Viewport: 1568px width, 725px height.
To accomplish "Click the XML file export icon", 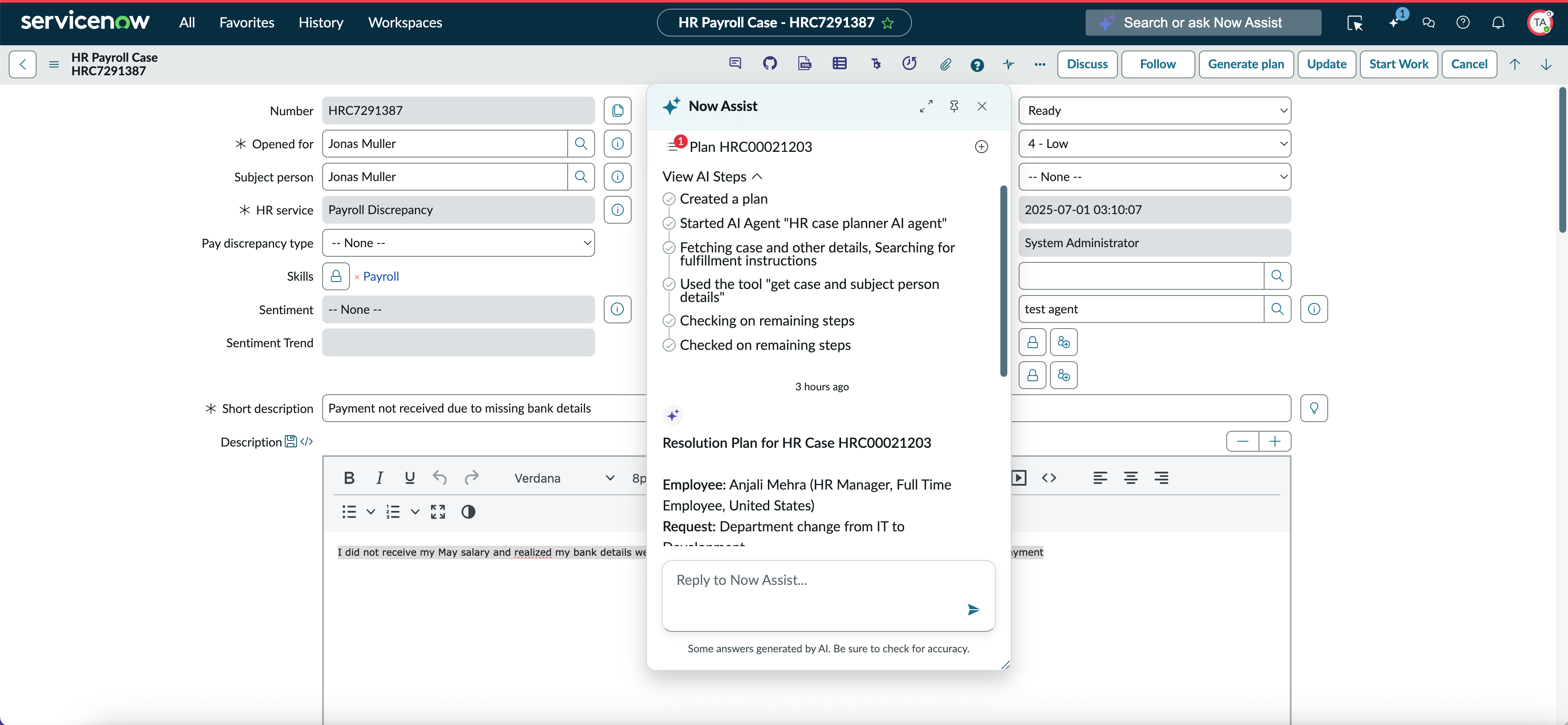I will 805,63.
